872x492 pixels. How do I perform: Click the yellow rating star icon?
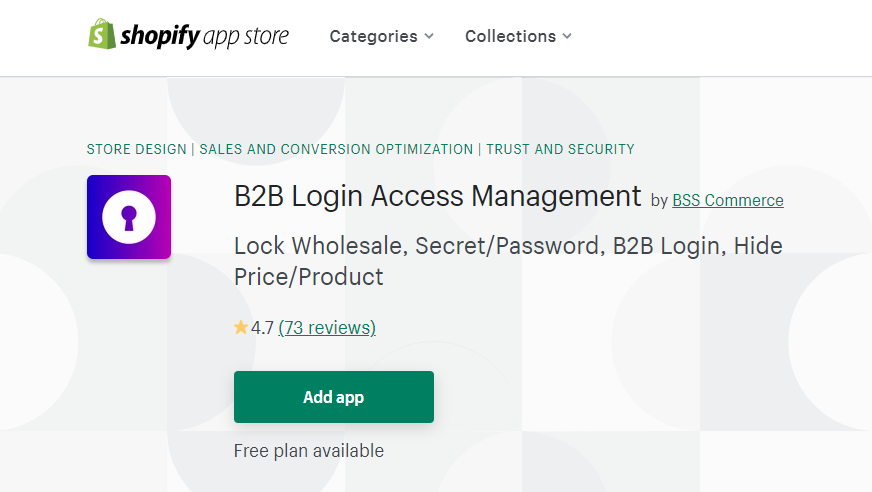tap(241, 327)
